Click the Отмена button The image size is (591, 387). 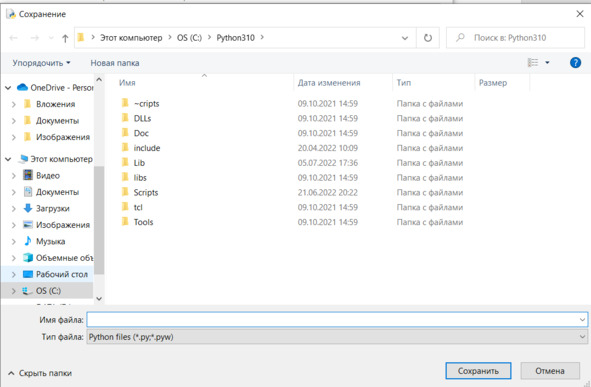coord(550,371)
